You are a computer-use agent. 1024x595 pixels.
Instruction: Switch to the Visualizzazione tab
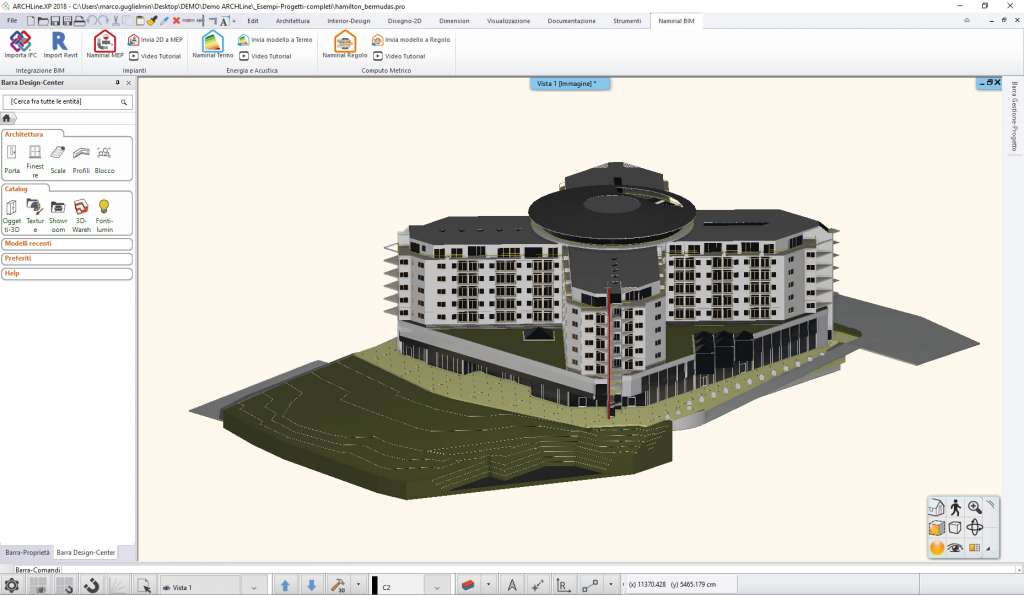point(508,21)
